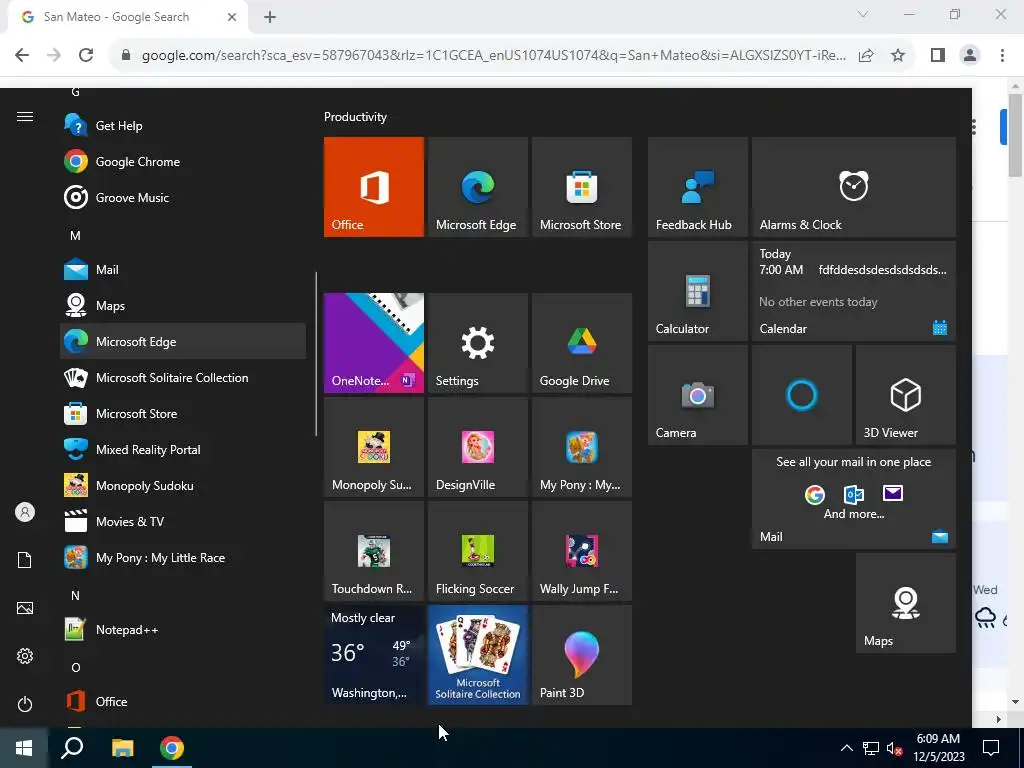The height and width of the screenshot is (768, 1024).
Task: Open Notepad++ from app list
Action: tap(183, 630)
